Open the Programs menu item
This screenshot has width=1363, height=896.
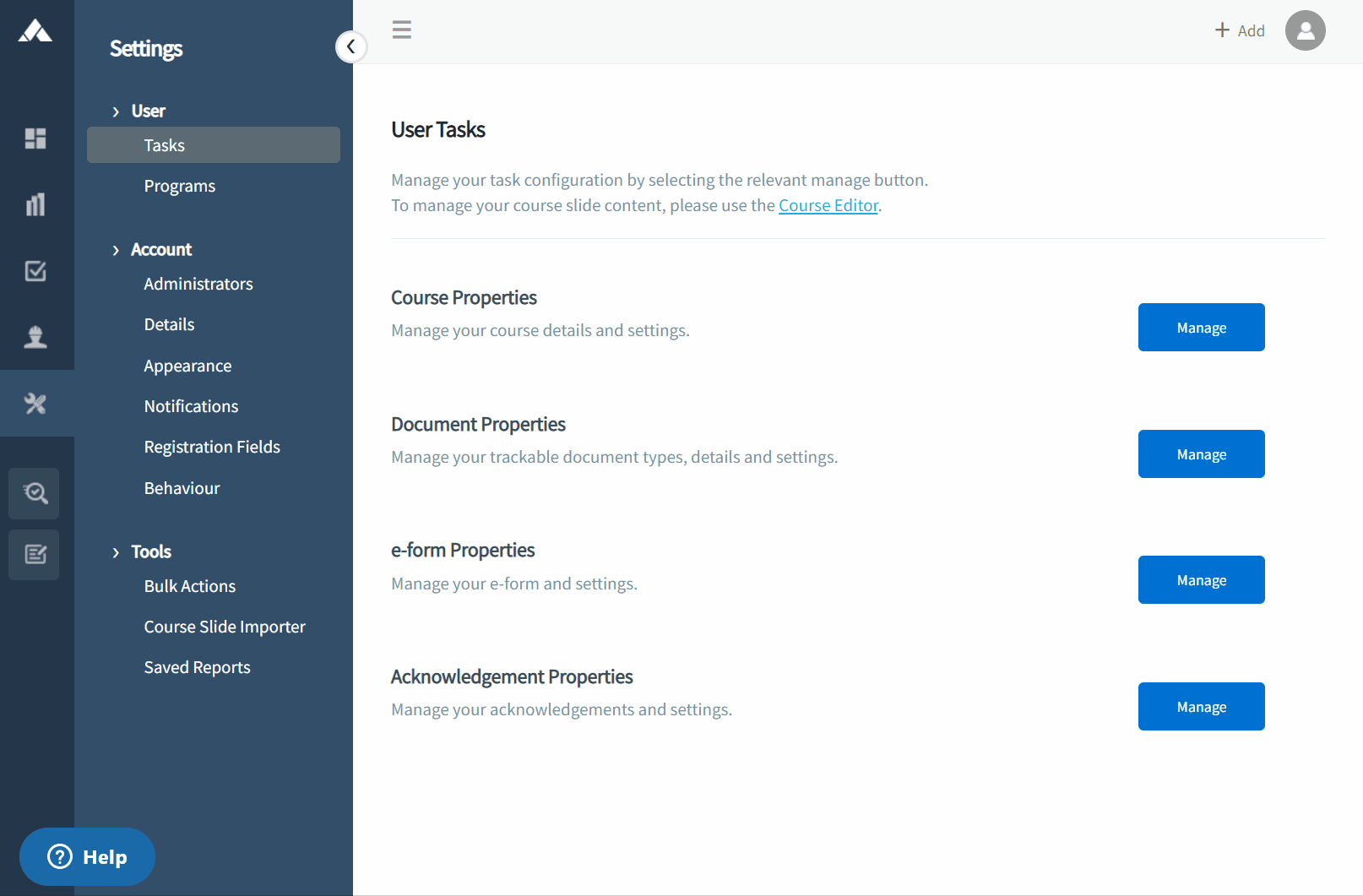click(179, 186)
